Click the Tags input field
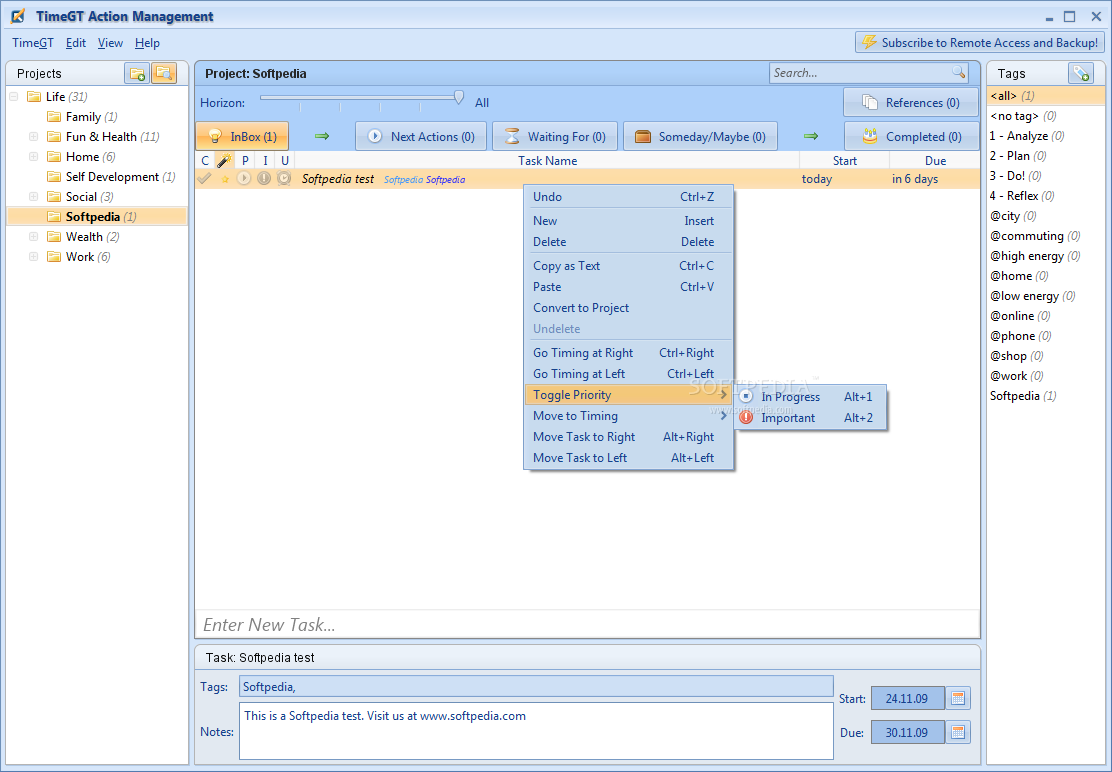The width and height of the screenshot is (1112, 772). tap(536, 686)
